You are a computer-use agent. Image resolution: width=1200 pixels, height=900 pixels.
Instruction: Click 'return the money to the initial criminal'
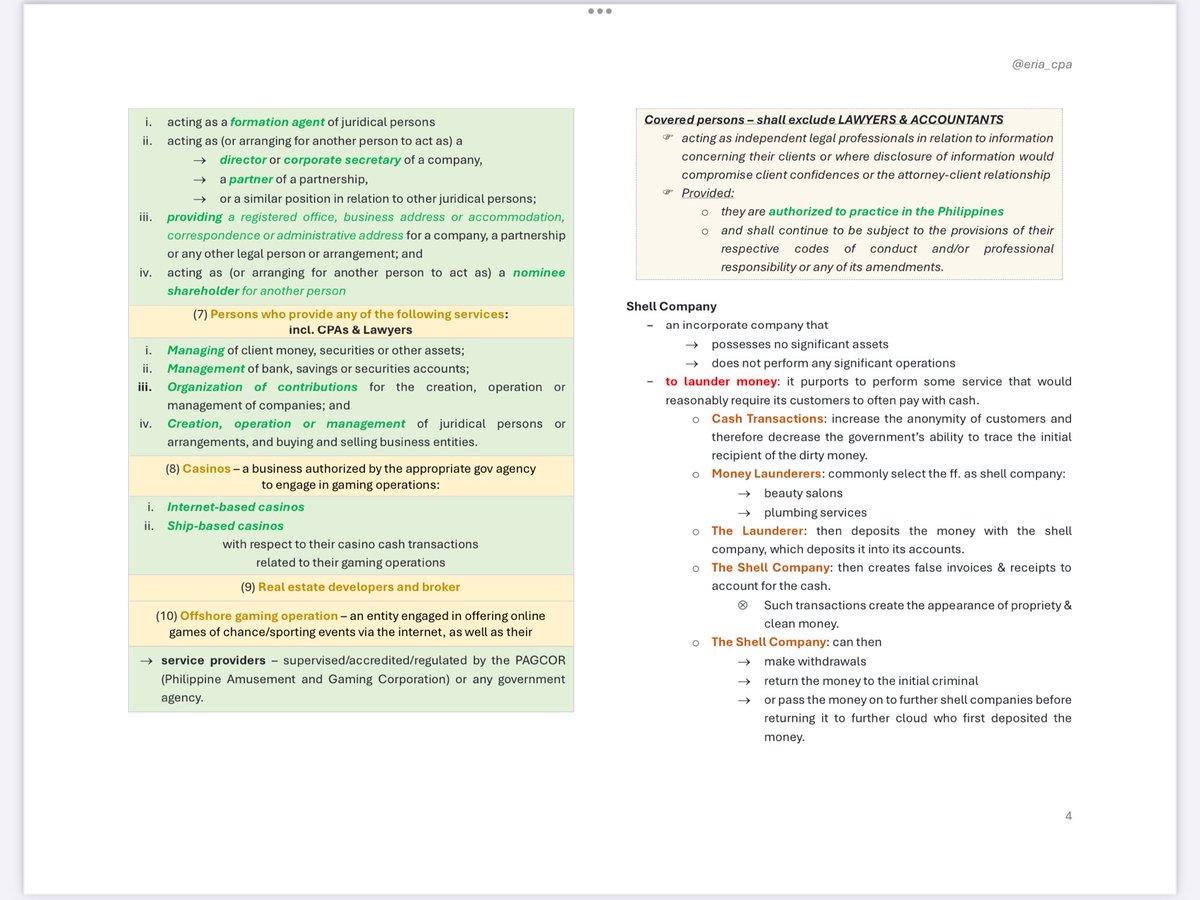click(x=871, y=680)
